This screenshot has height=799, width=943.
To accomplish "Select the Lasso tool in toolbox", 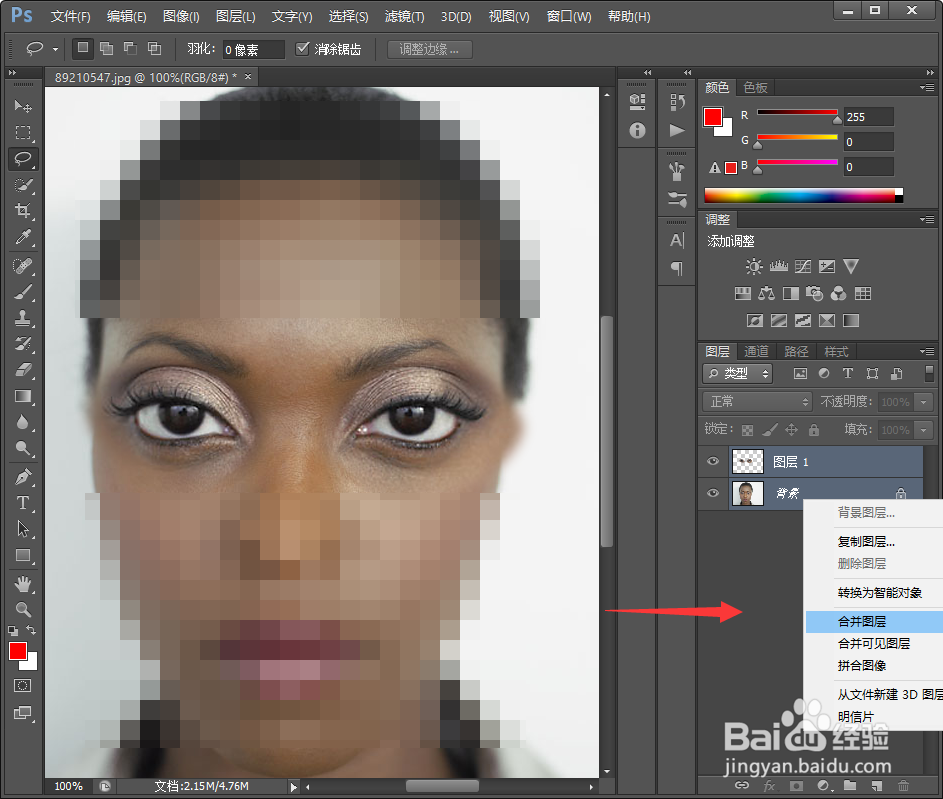I will click(x=23, y=159).
